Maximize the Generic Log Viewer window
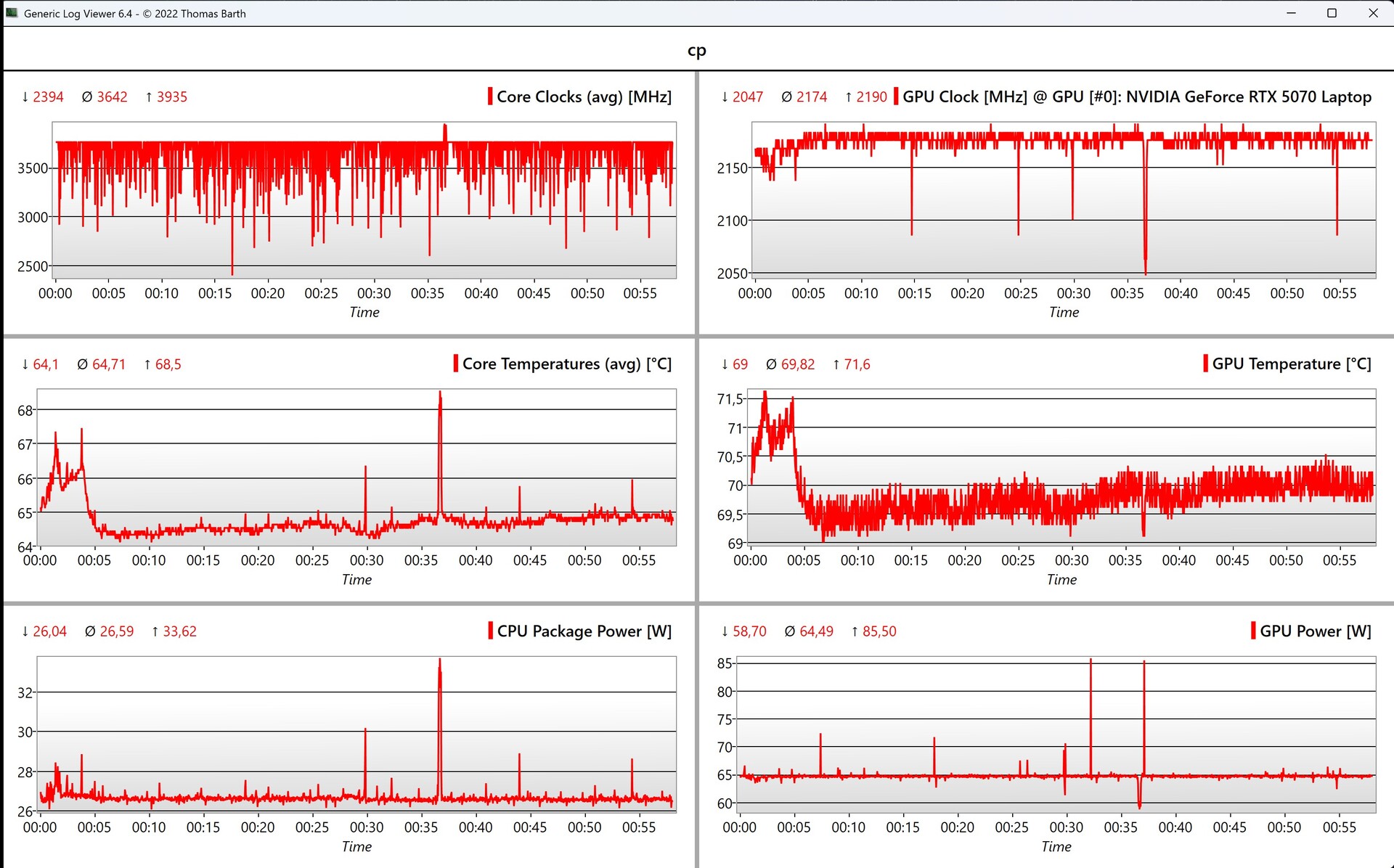Image resolution: width=1394 pixels, height=868 pixels. 1332,13
